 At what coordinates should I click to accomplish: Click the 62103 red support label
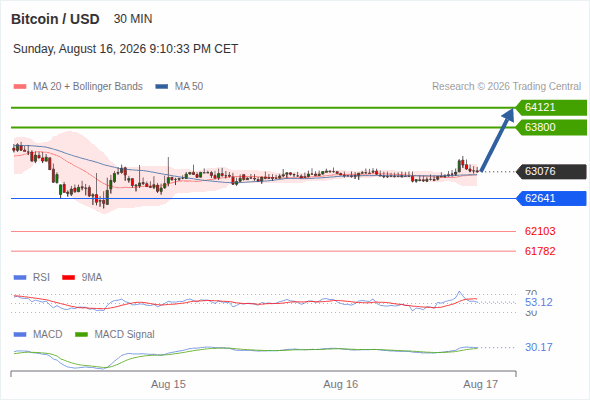(540, 231)
